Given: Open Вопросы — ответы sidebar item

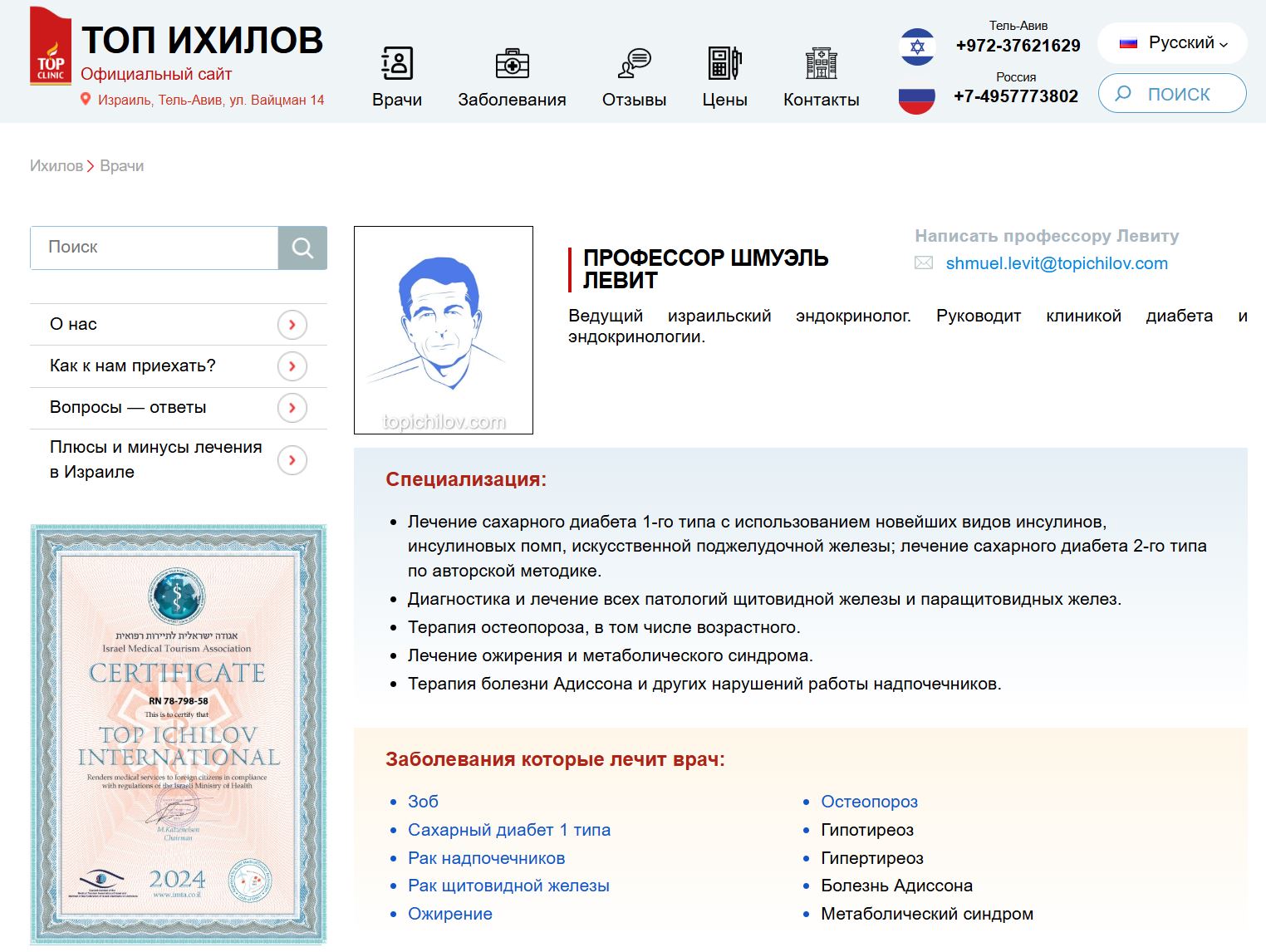Looking at the screenshot, I should (x=179, y=408).
